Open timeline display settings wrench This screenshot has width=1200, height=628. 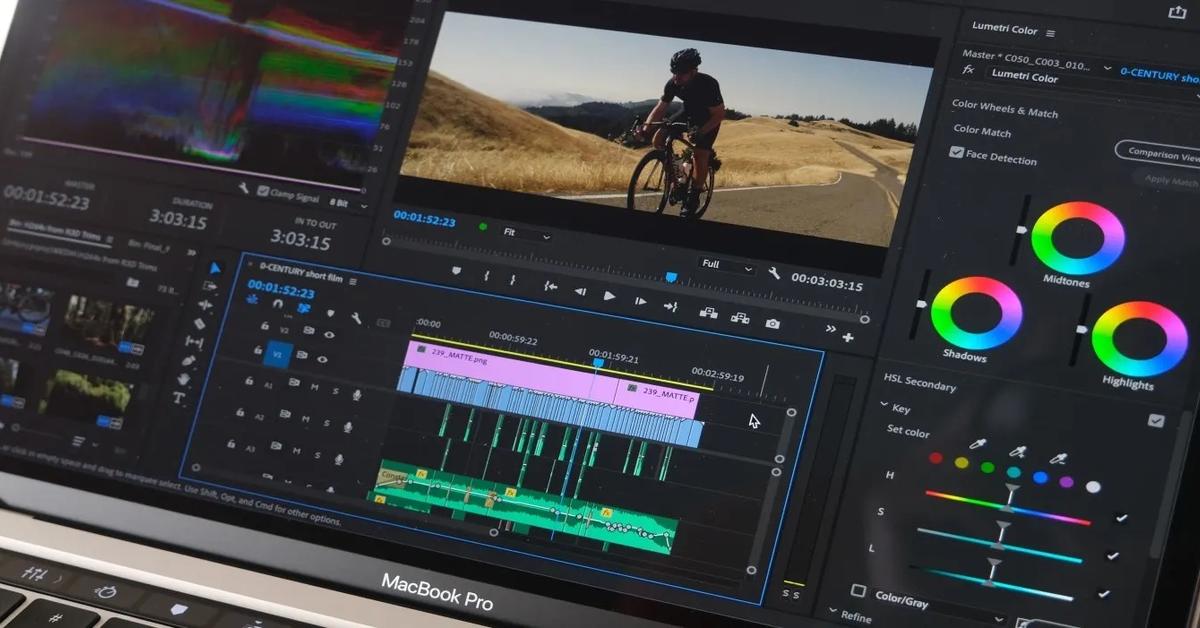(356, 318)
